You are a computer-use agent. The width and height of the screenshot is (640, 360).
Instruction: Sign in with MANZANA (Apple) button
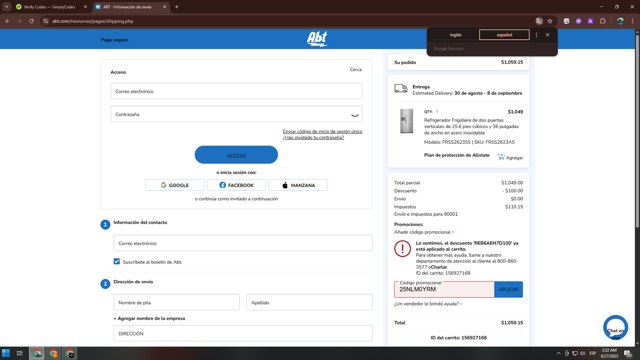tap(298, 185)
